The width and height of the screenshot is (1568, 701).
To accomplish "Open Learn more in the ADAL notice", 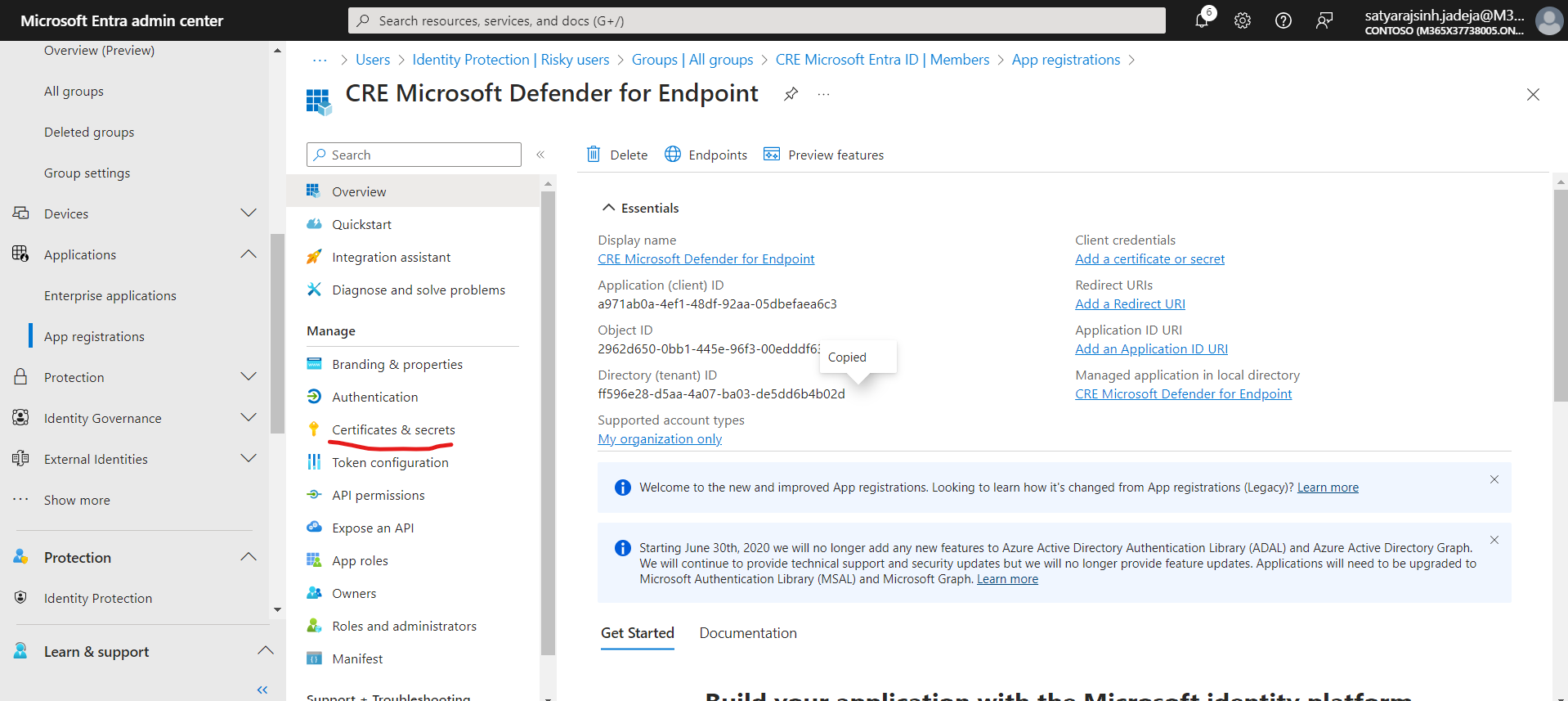I will coord(1007,579).
